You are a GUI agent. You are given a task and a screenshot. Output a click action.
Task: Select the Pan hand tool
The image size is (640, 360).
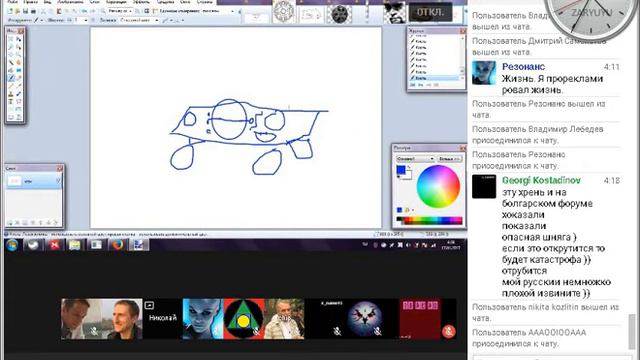click(x=19, y=62)
